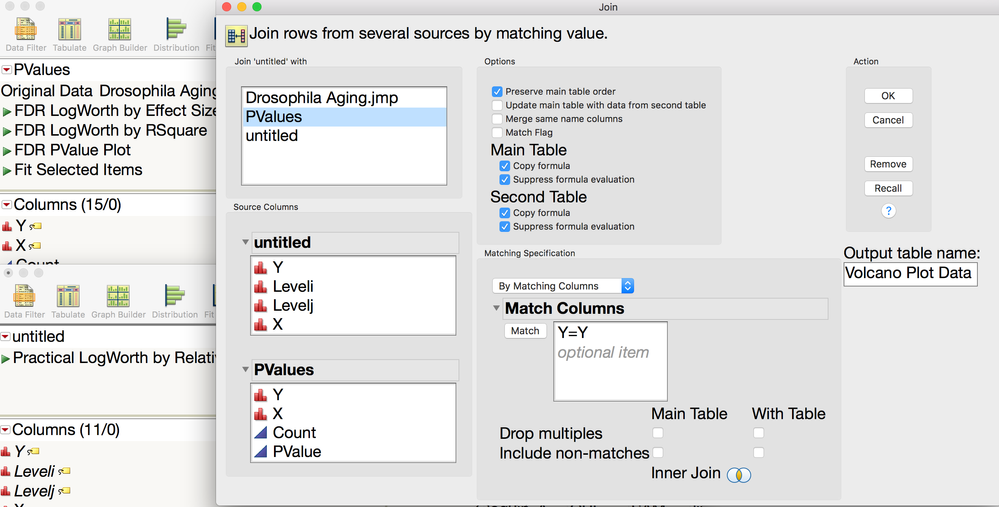
Task: Open Columns (11/0) red triangle menu
Action: click(x=5, y=431)
